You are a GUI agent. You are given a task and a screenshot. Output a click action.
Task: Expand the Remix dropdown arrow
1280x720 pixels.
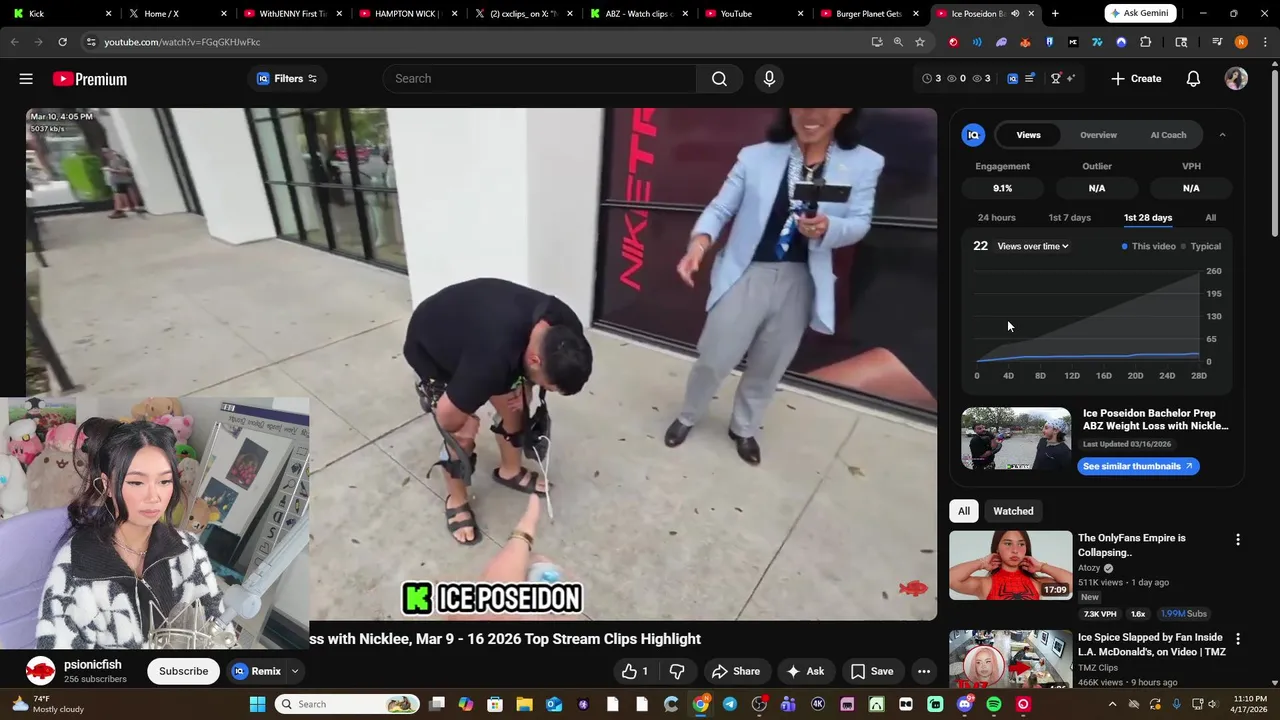point(295,671)
